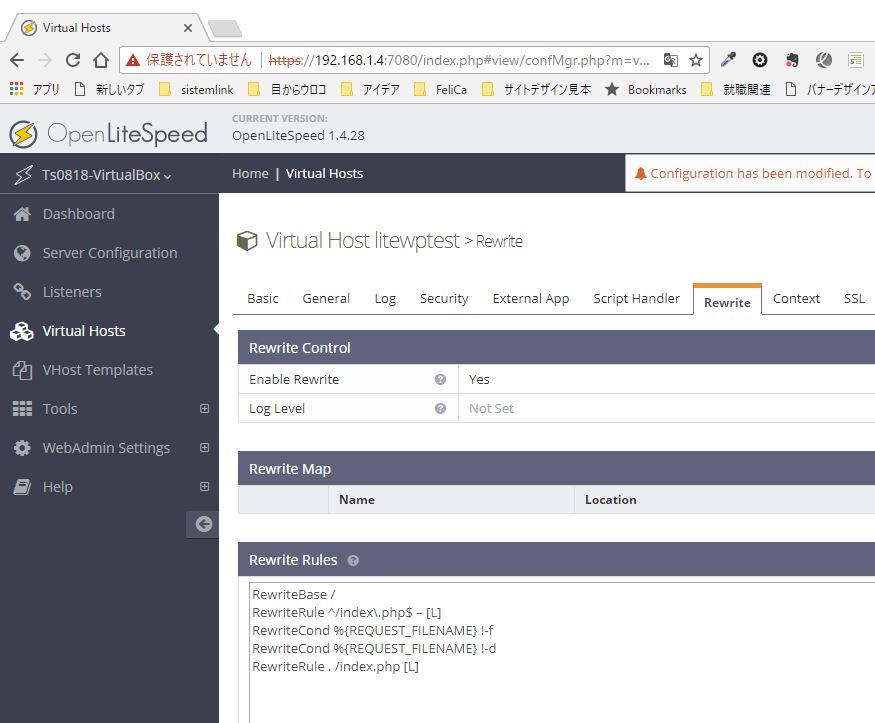Click the gray globe extension icon
Screen dimensions: 875x723
click(824, 60)
